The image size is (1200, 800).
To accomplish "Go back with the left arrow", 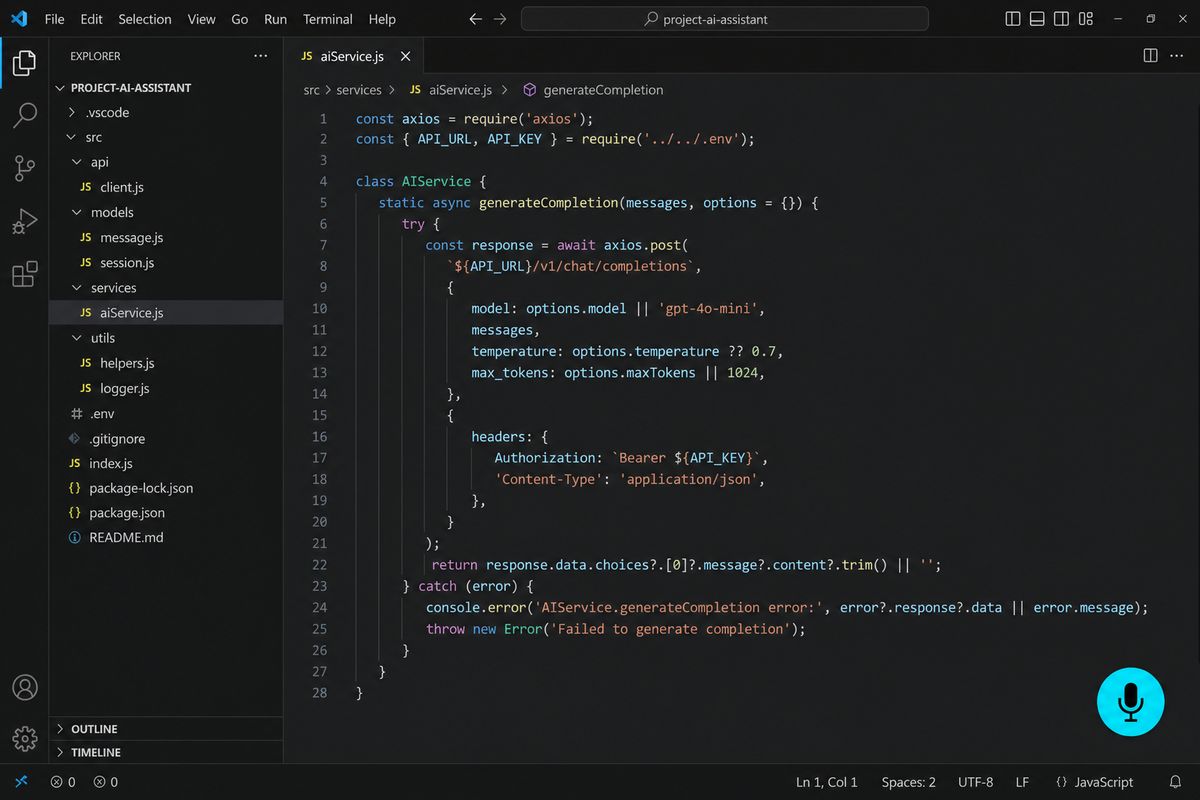I will click(476, 19).
